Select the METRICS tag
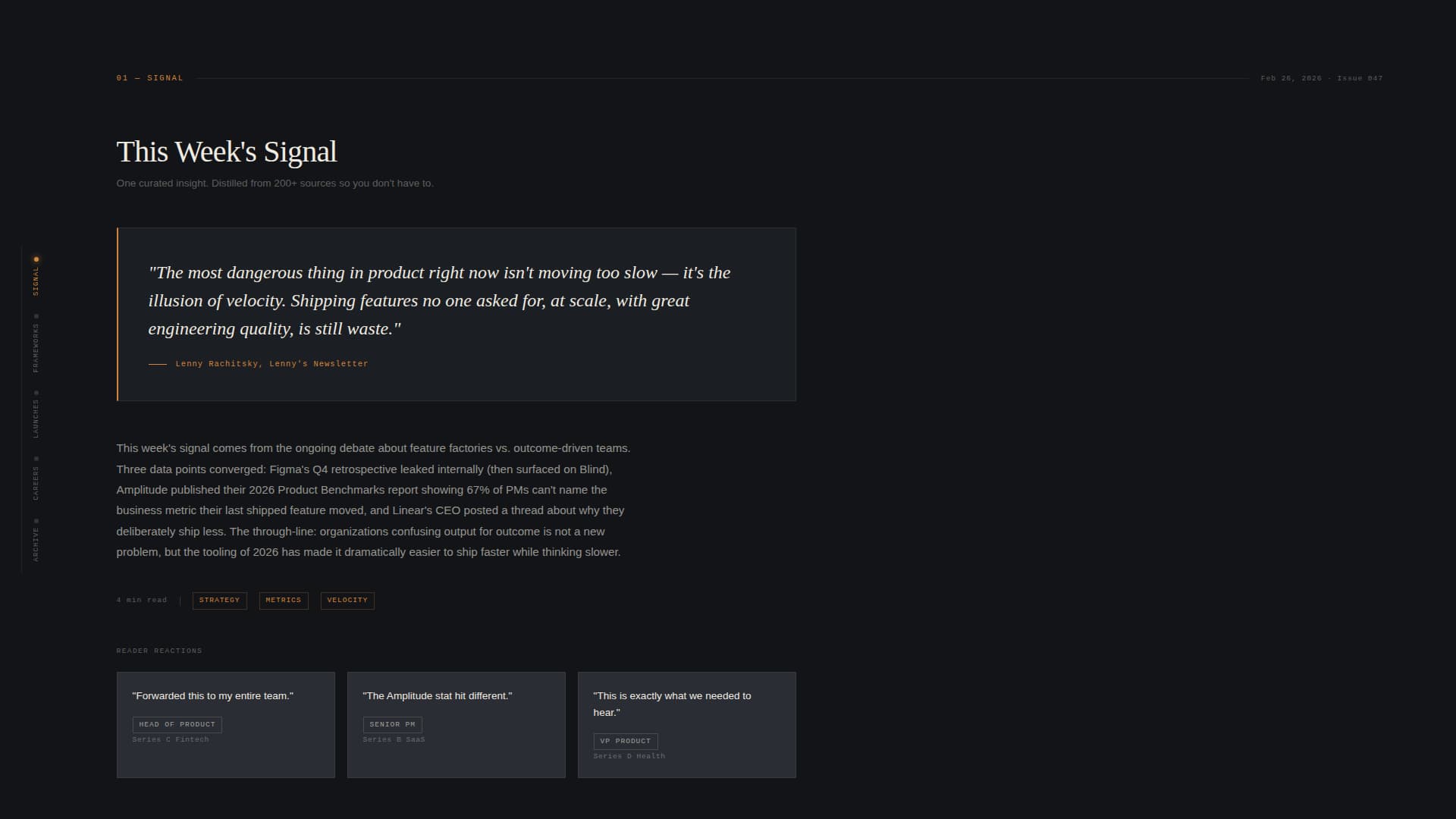This screenshot has height=819, width=1456. point(284,601)
